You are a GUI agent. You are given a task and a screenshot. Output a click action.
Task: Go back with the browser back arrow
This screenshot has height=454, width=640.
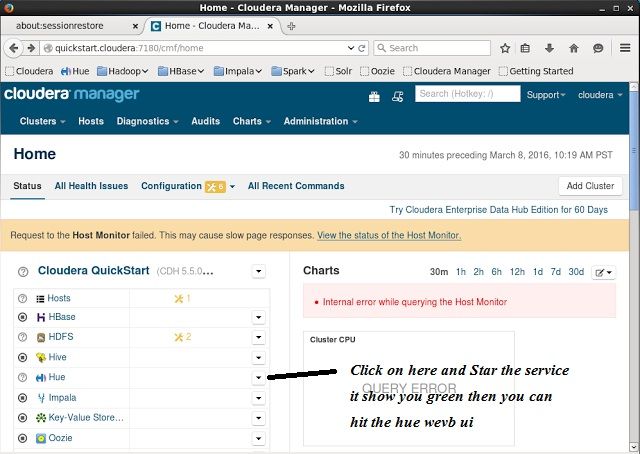coord(13,48)
